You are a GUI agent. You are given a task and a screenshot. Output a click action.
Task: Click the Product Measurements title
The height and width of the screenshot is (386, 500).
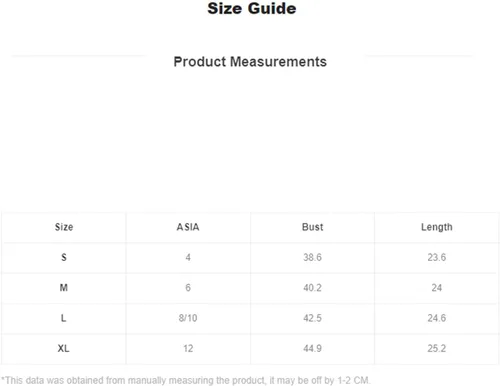click(250, 62)
